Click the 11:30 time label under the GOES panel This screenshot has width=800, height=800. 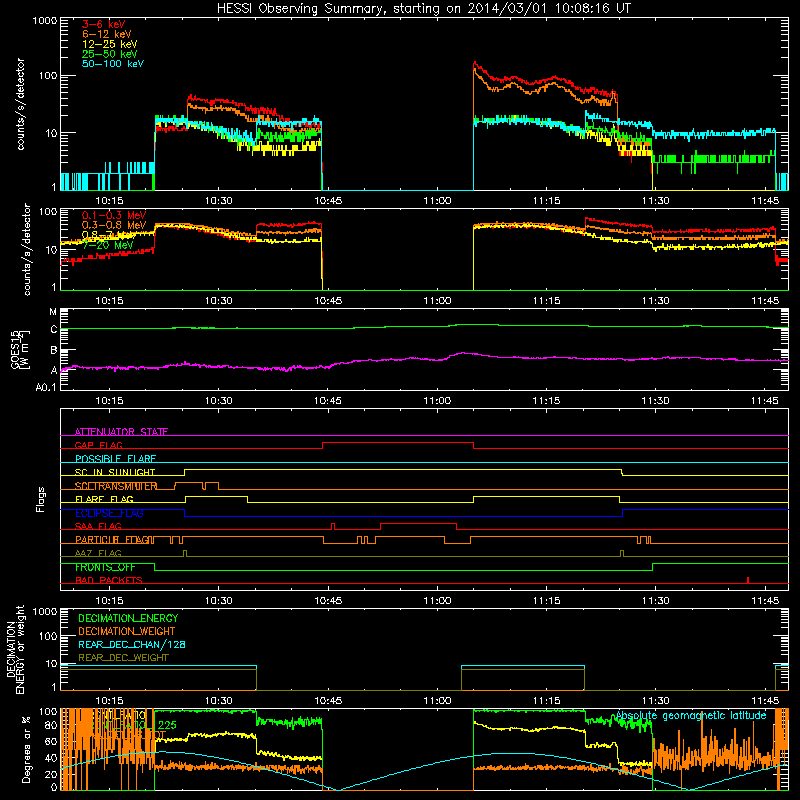(656, 401)
